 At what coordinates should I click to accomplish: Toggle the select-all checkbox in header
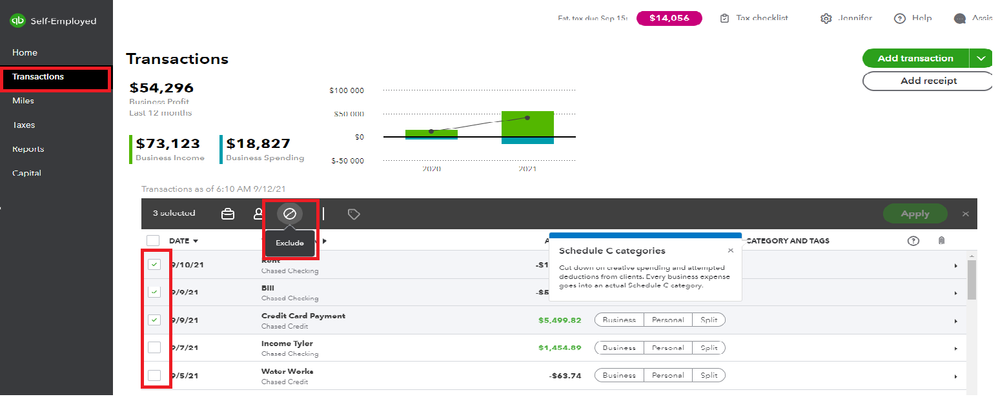pyautogui.click(x=153, y=241)
